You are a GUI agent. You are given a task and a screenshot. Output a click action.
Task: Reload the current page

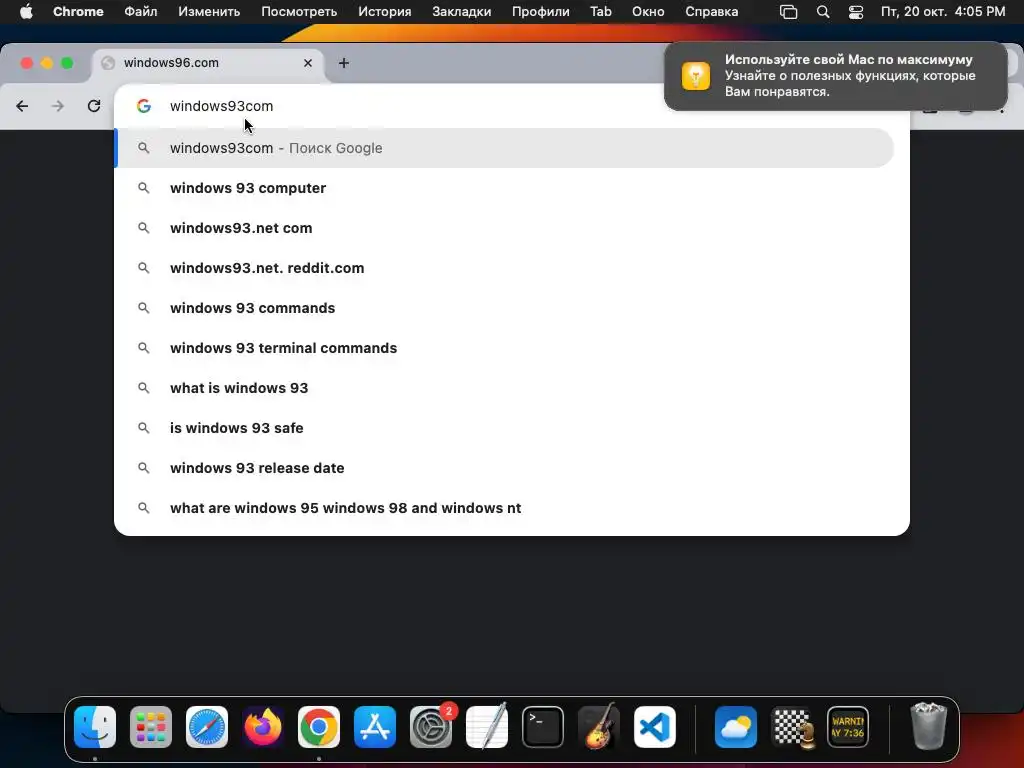pyautogui.click(x=94, y=106)
